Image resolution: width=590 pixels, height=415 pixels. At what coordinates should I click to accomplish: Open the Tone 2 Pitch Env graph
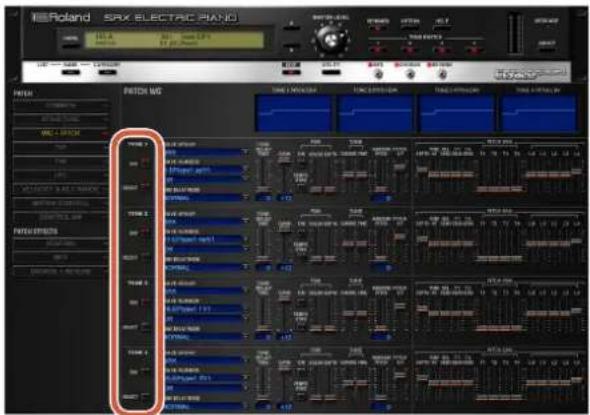375,113
